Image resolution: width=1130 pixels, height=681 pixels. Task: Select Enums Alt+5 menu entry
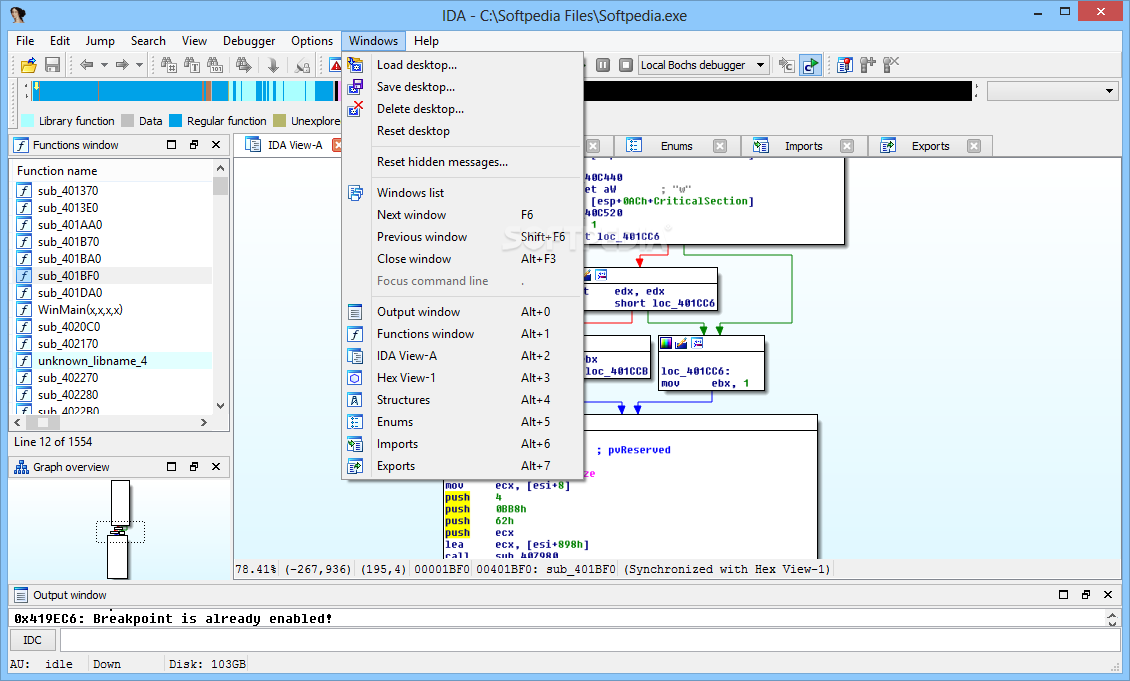click(462, 422)
